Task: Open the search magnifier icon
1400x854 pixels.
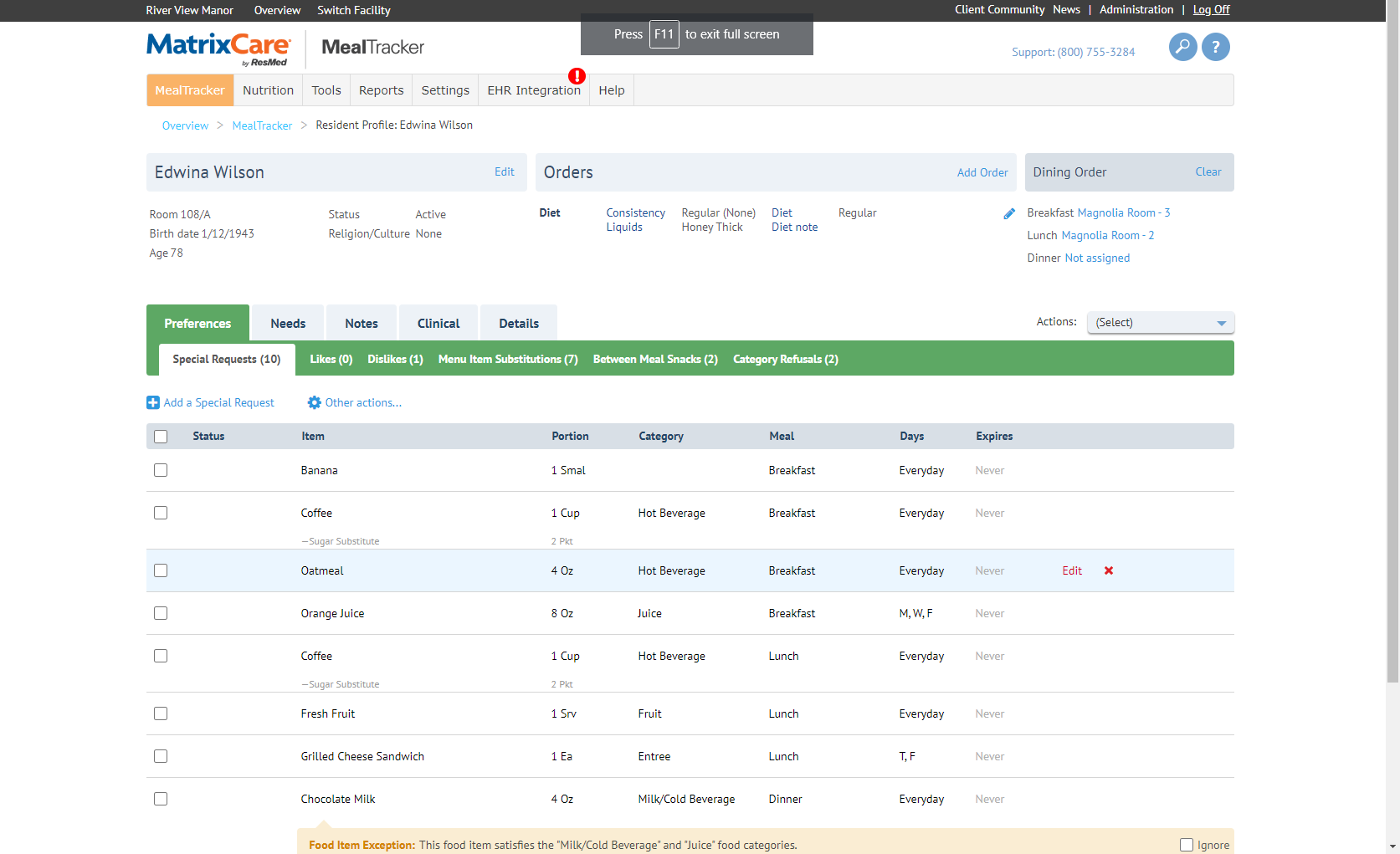Action: tap(1182, 47)
